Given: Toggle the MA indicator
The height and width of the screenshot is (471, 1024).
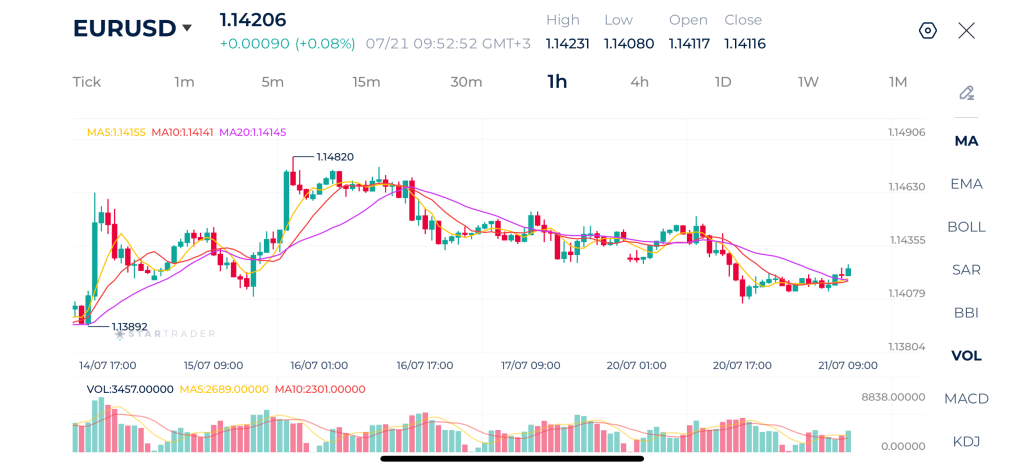Looking at the screenshot, I should (967, 141).
